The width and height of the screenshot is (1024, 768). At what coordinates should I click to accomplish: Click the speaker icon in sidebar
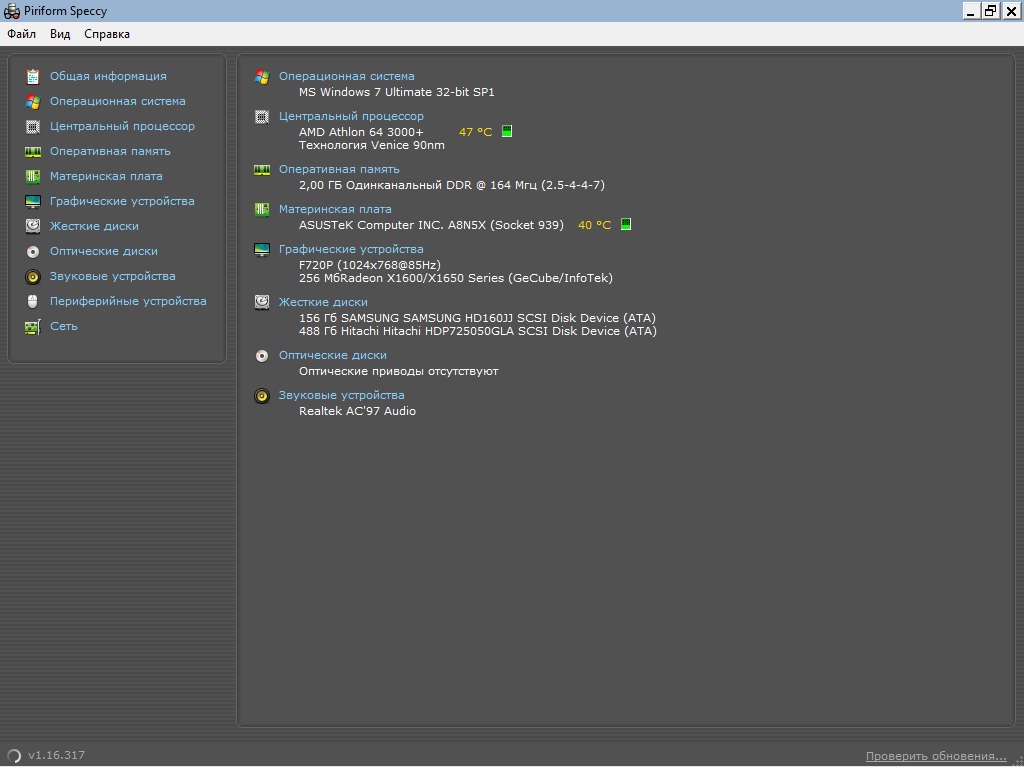(x=33, y=277)
